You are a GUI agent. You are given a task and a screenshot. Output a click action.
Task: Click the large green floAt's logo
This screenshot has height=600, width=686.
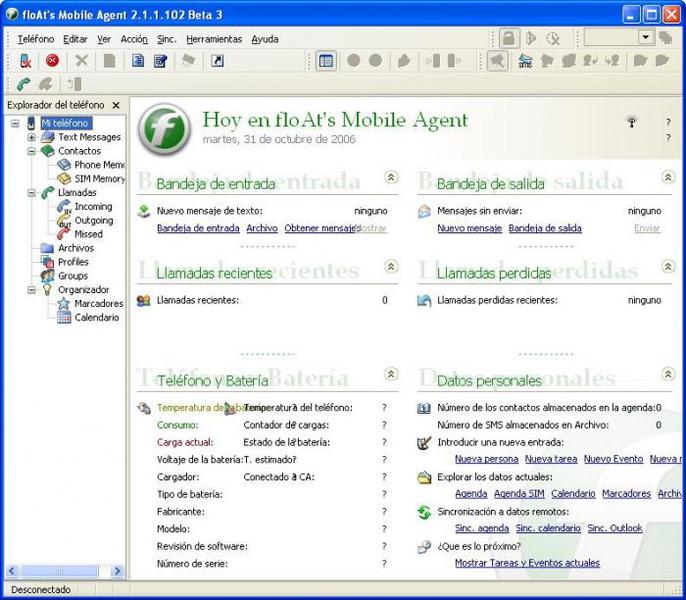click(x=164, y=129)
